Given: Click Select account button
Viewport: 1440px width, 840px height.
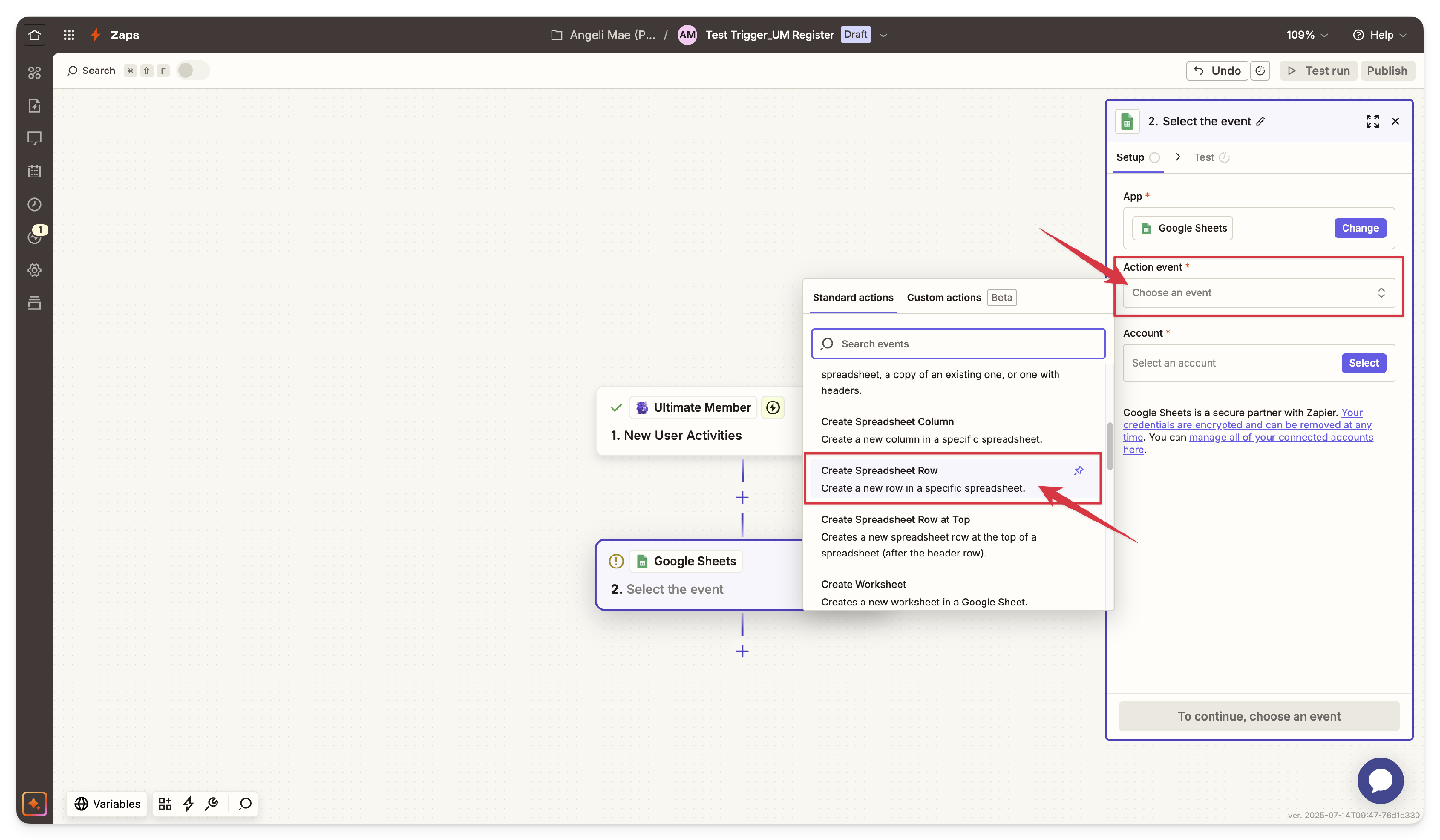Looking at the screenshot, I should tap(1363, 363).
